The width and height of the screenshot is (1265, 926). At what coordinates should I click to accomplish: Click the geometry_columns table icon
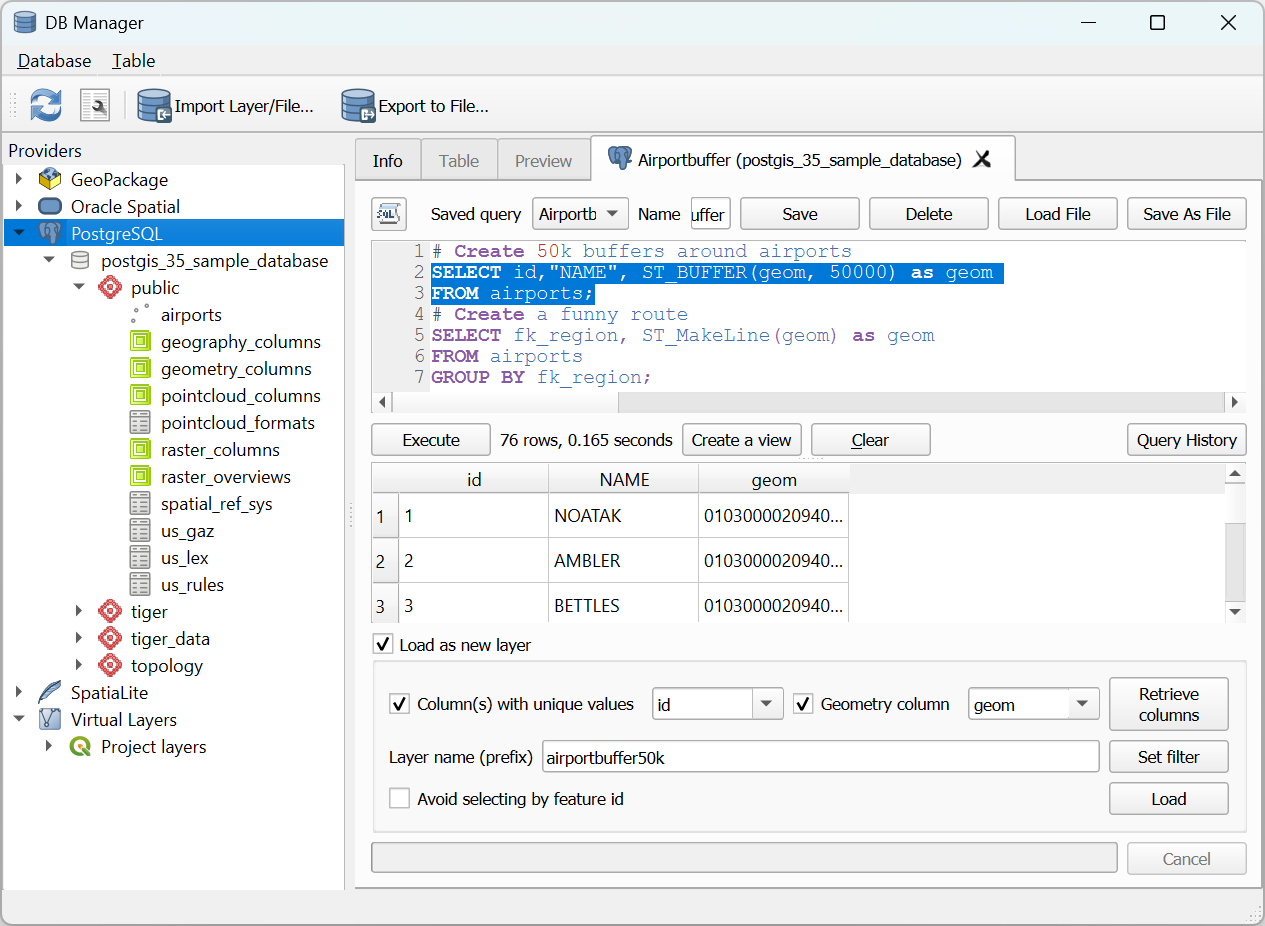pyautogui.click(x=141, y=368)
